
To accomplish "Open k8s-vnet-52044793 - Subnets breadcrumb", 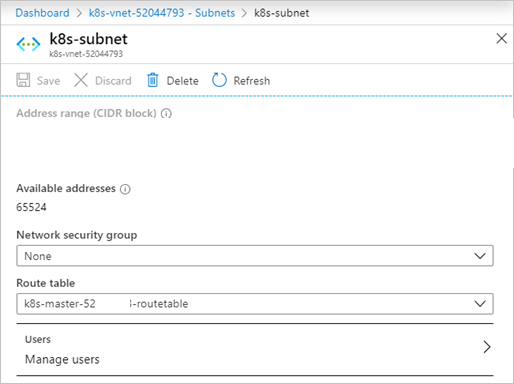I will (x=162, y=13).
